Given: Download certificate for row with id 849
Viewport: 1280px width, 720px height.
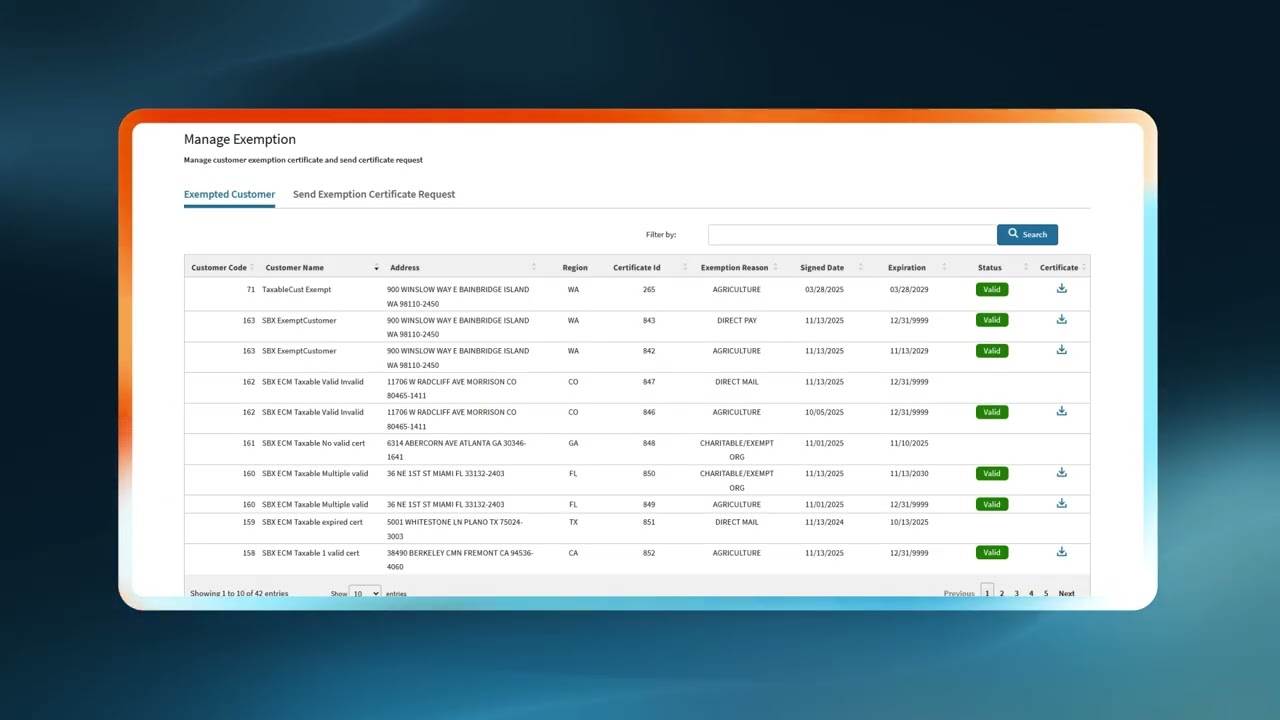Looking at the screenshot, I should (x=1062, y=503).
